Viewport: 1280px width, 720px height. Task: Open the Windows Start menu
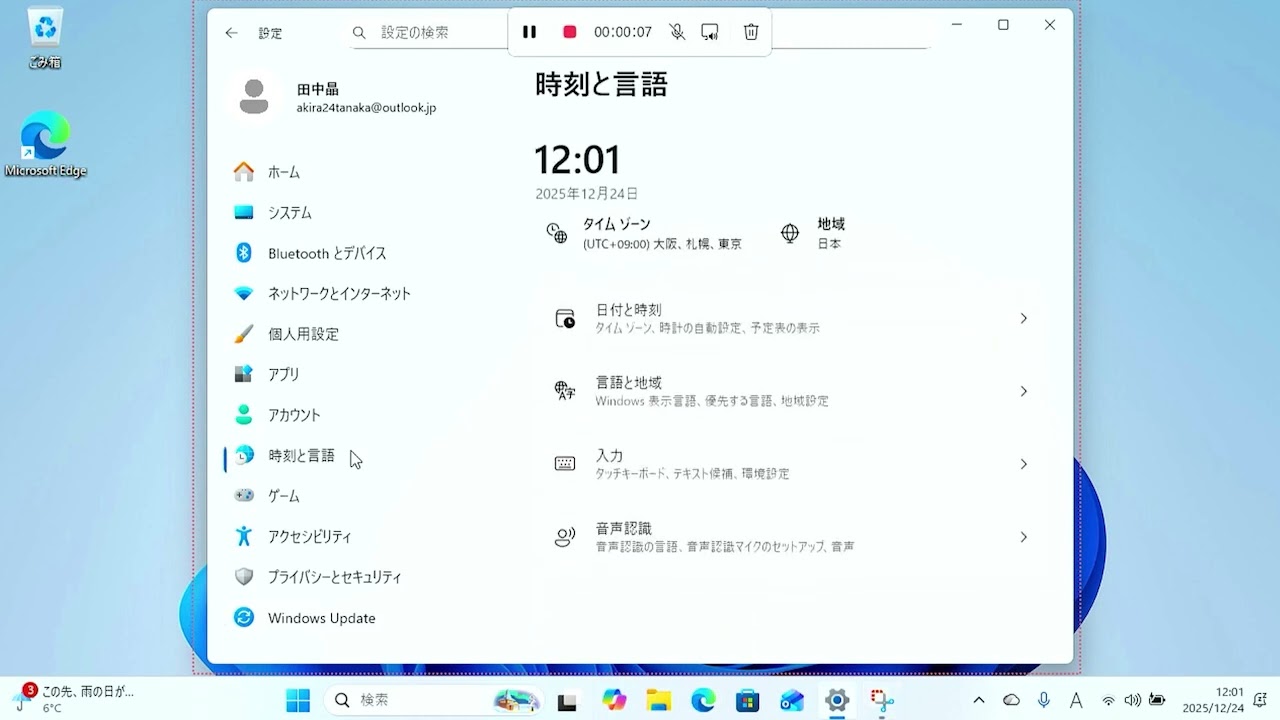pos(298,701)
